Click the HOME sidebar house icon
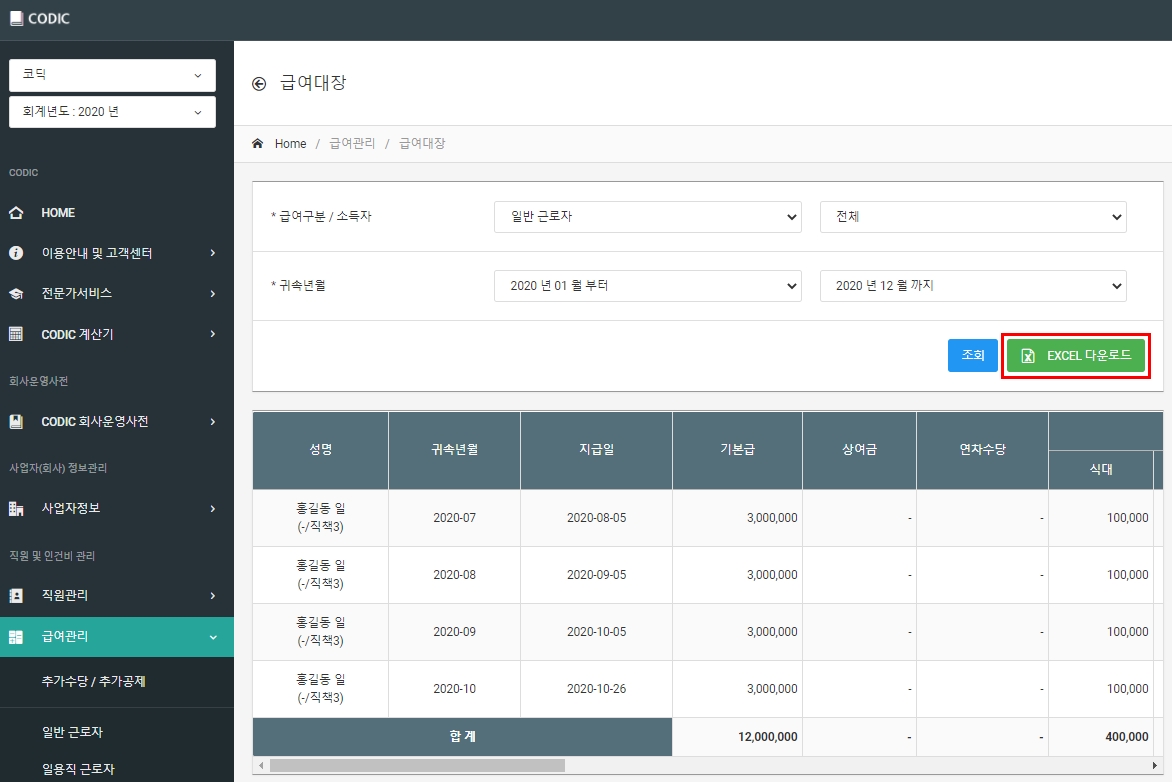The image size is (1172, 782). tap(16, 213)
